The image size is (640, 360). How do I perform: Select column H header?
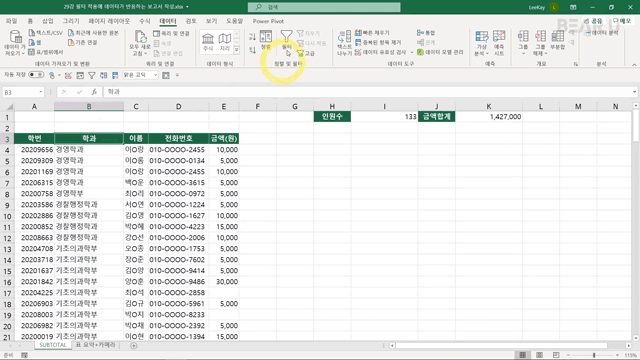point(332,107)
